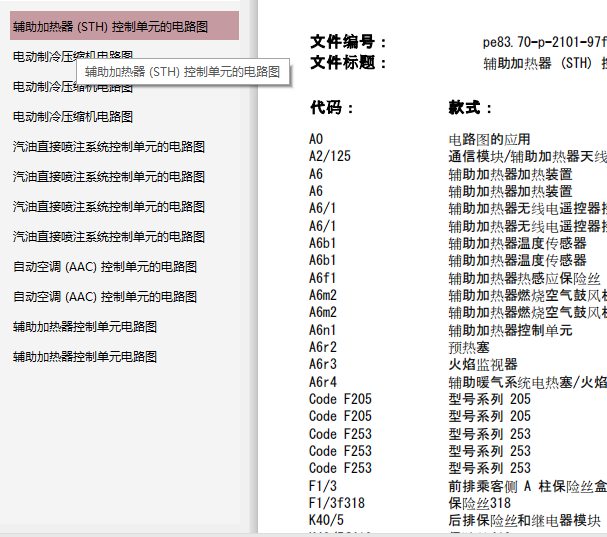Viewport: 607px width, 537px height.
Task: Click code A0 in the document
Action: pyautogui.click(x=316, y=139)
